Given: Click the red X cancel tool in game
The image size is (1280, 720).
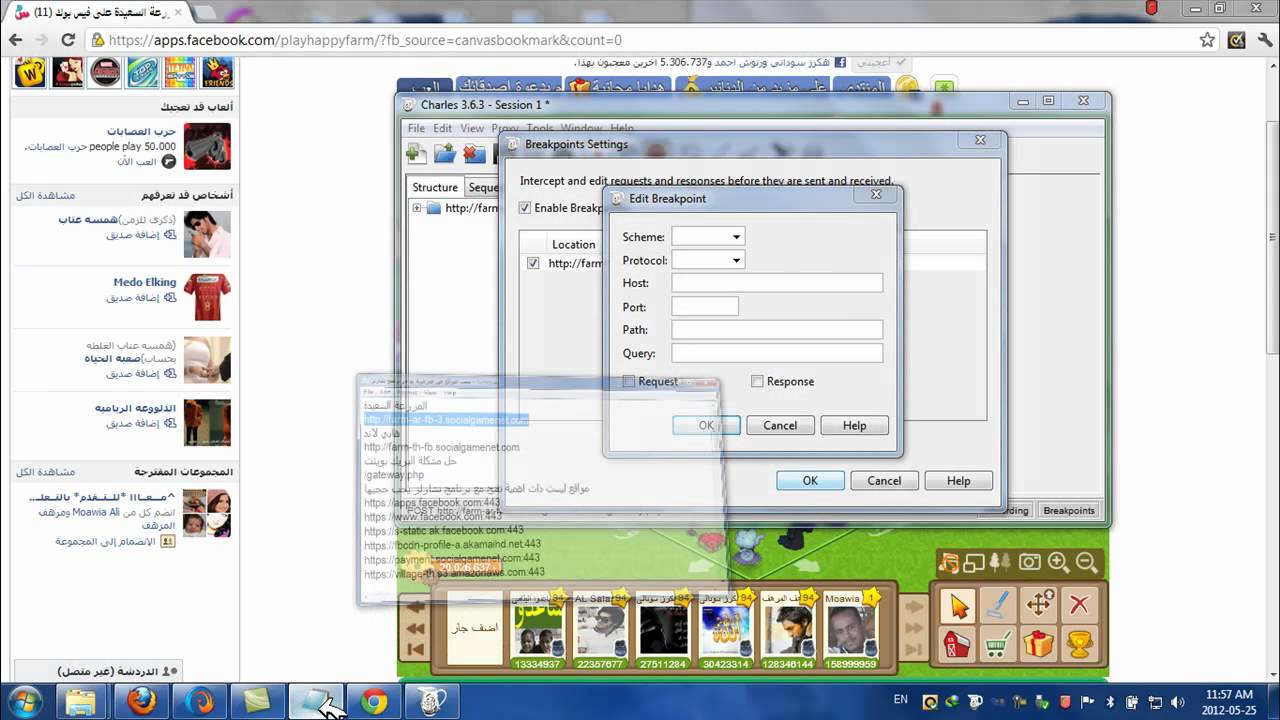Looking at the screenshot, I should (1079, 604).
